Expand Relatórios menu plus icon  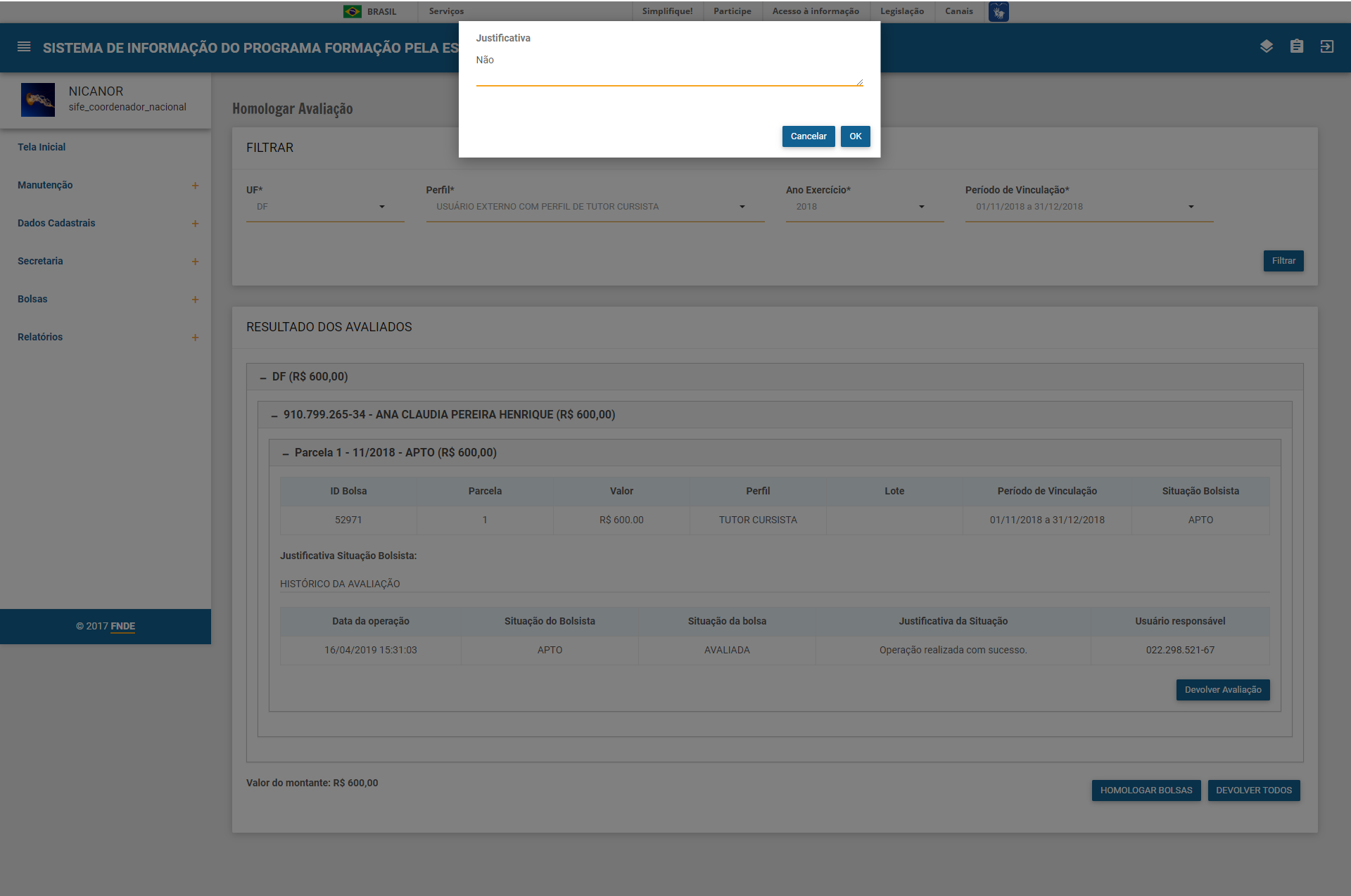(195, 338)
